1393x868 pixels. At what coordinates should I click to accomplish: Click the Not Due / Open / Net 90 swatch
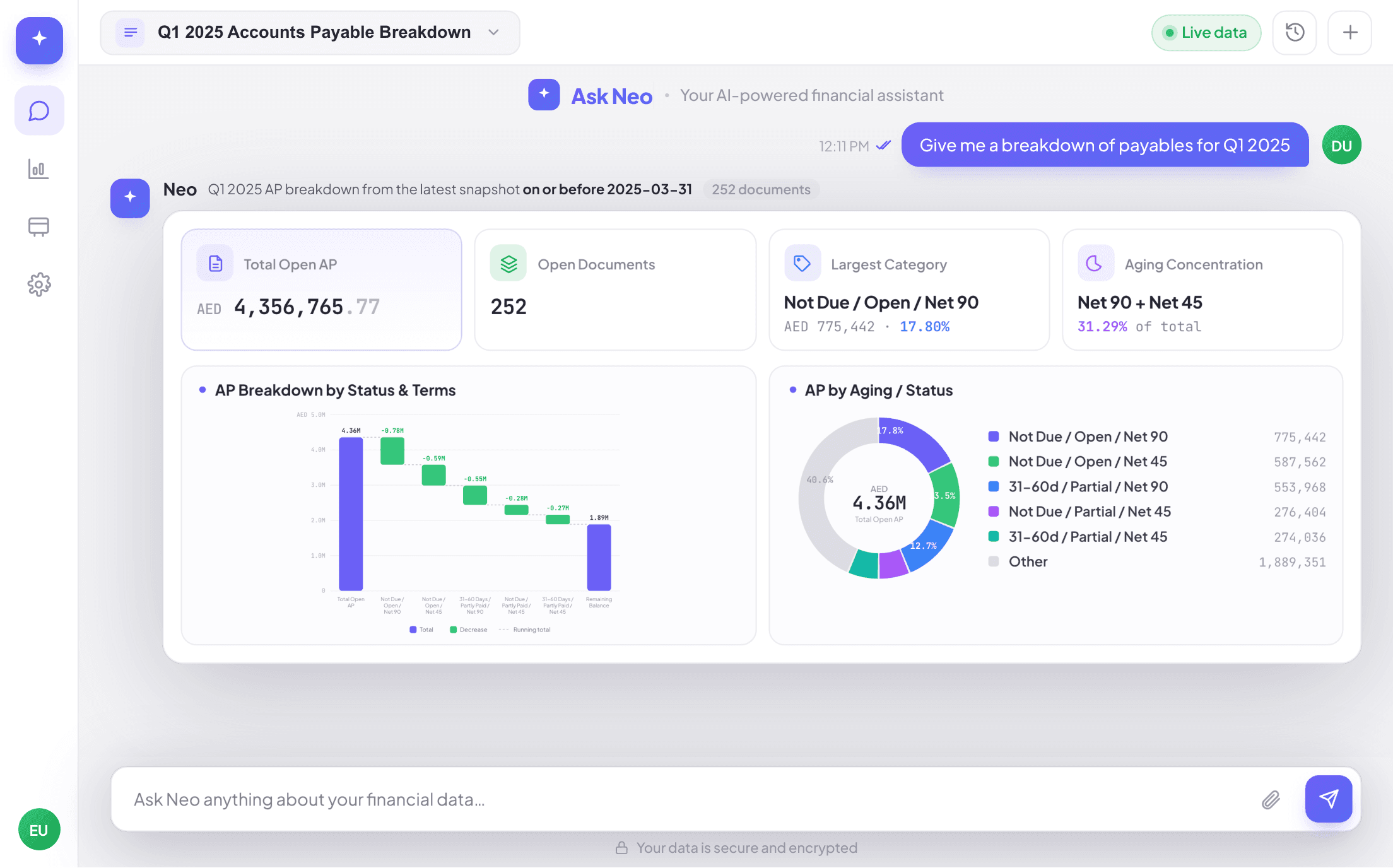[993, 437]
